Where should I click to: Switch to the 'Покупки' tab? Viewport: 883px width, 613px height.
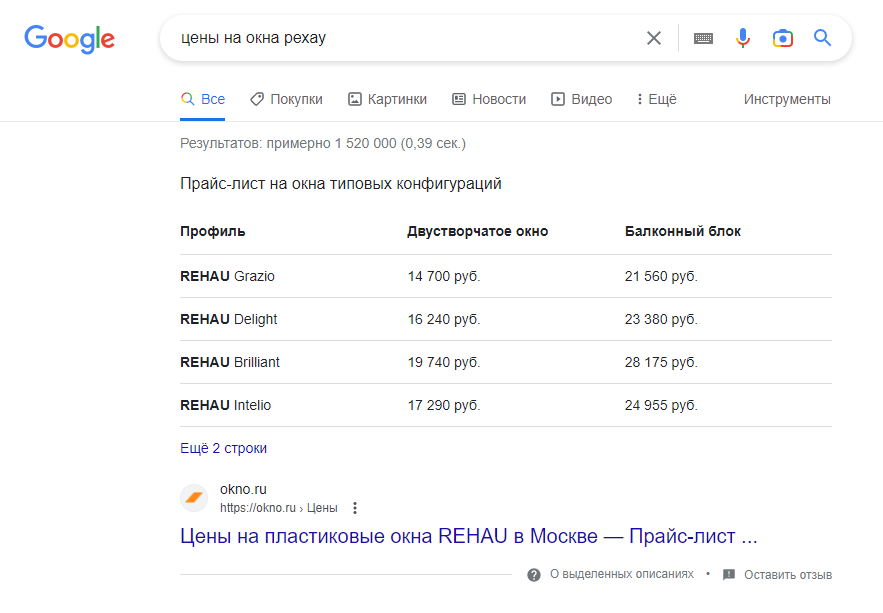pyautogui.click(x=287, y=99)
